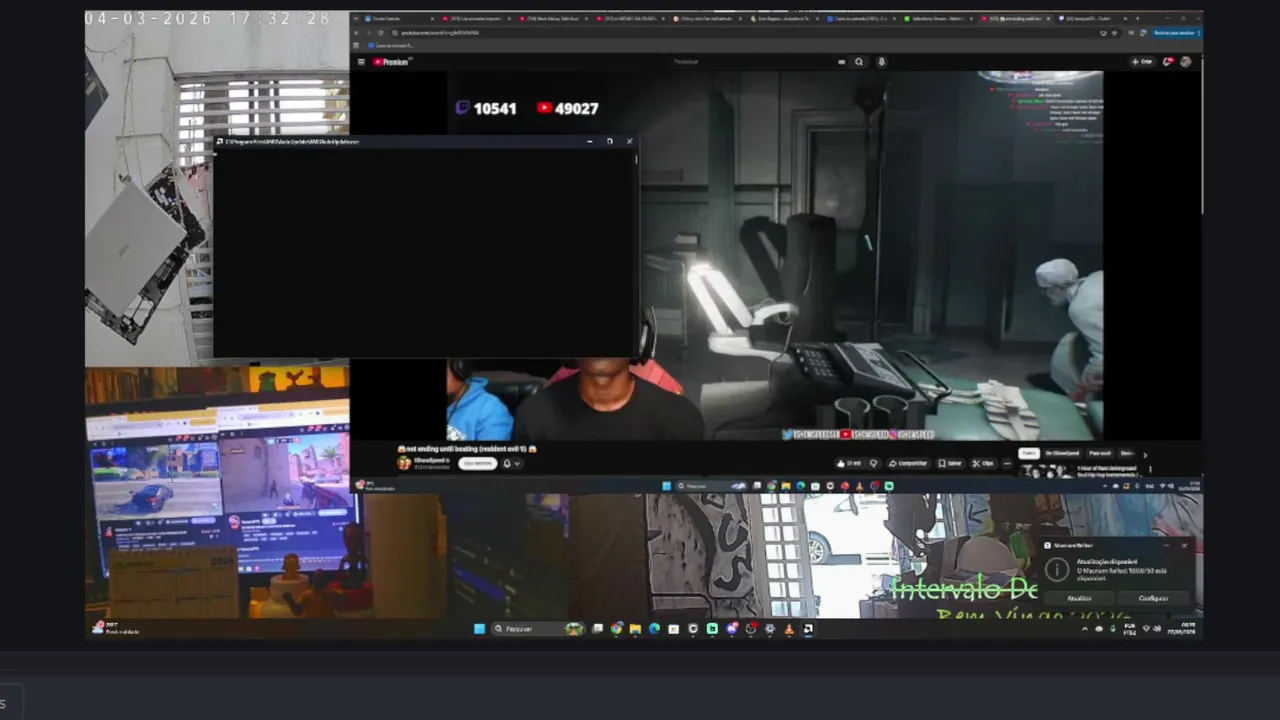This screenshot has width=1280, height=720.
Task: Click Atualizar in Macrium Reflect notification
Action: [1079, 598]
